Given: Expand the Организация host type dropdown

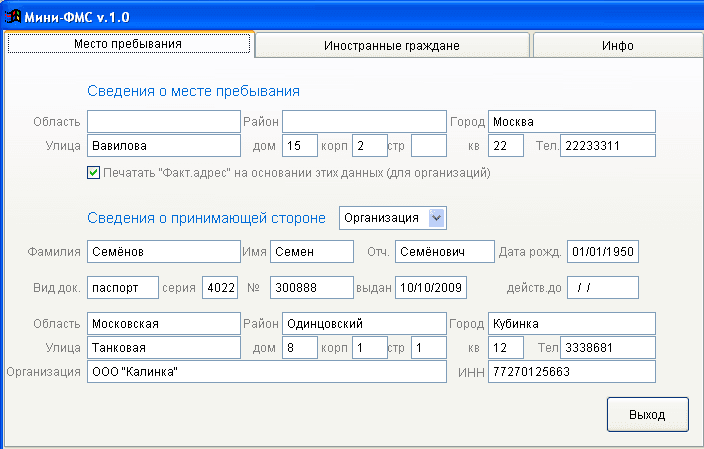Looking at the screenshot, I should pyautogui.click(x=436, y=218).
